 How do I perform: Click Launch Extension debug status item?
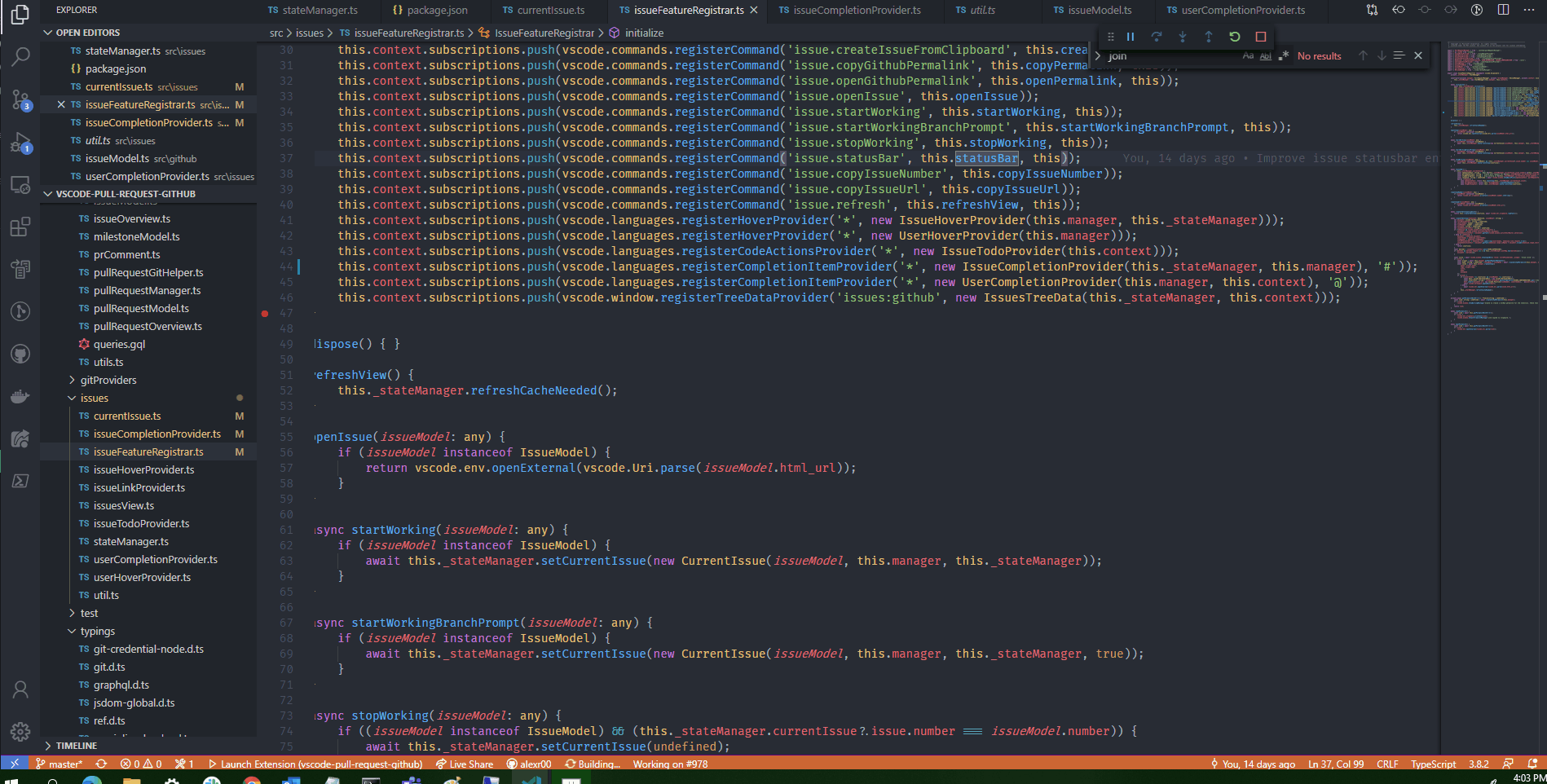[x=315, y=764]
